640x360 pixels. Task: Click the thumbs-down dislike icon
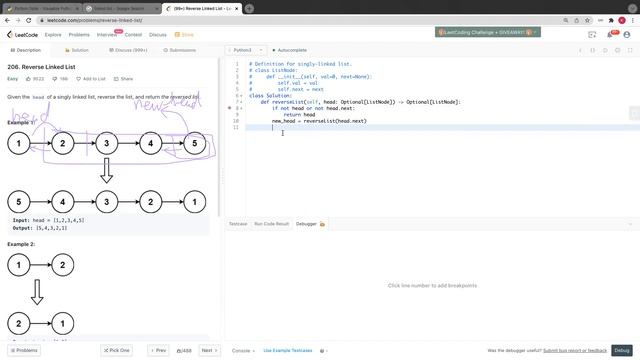tap(55, 79)
